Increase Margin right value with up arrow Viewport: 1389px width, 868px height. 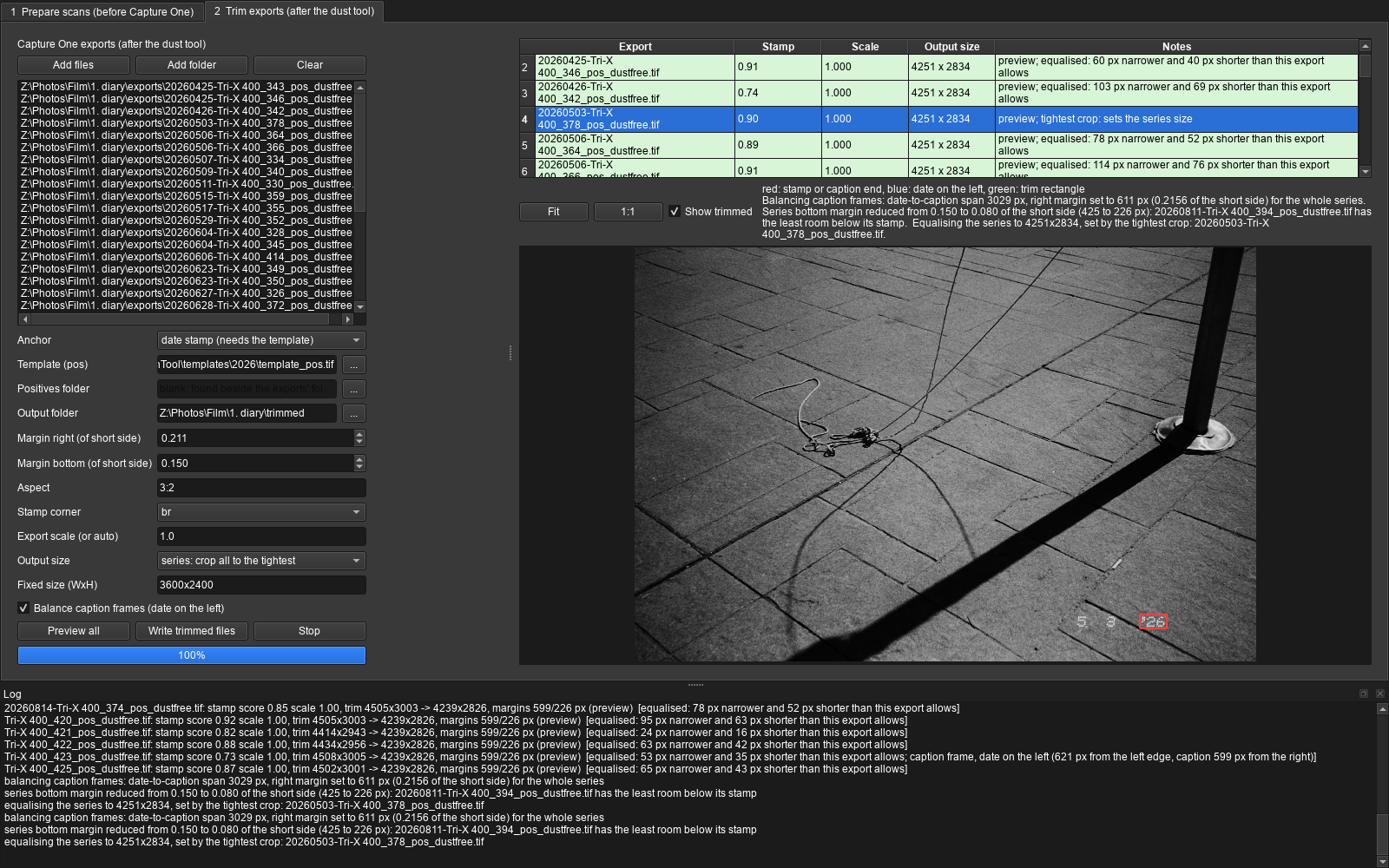click(x=359, y=434)
